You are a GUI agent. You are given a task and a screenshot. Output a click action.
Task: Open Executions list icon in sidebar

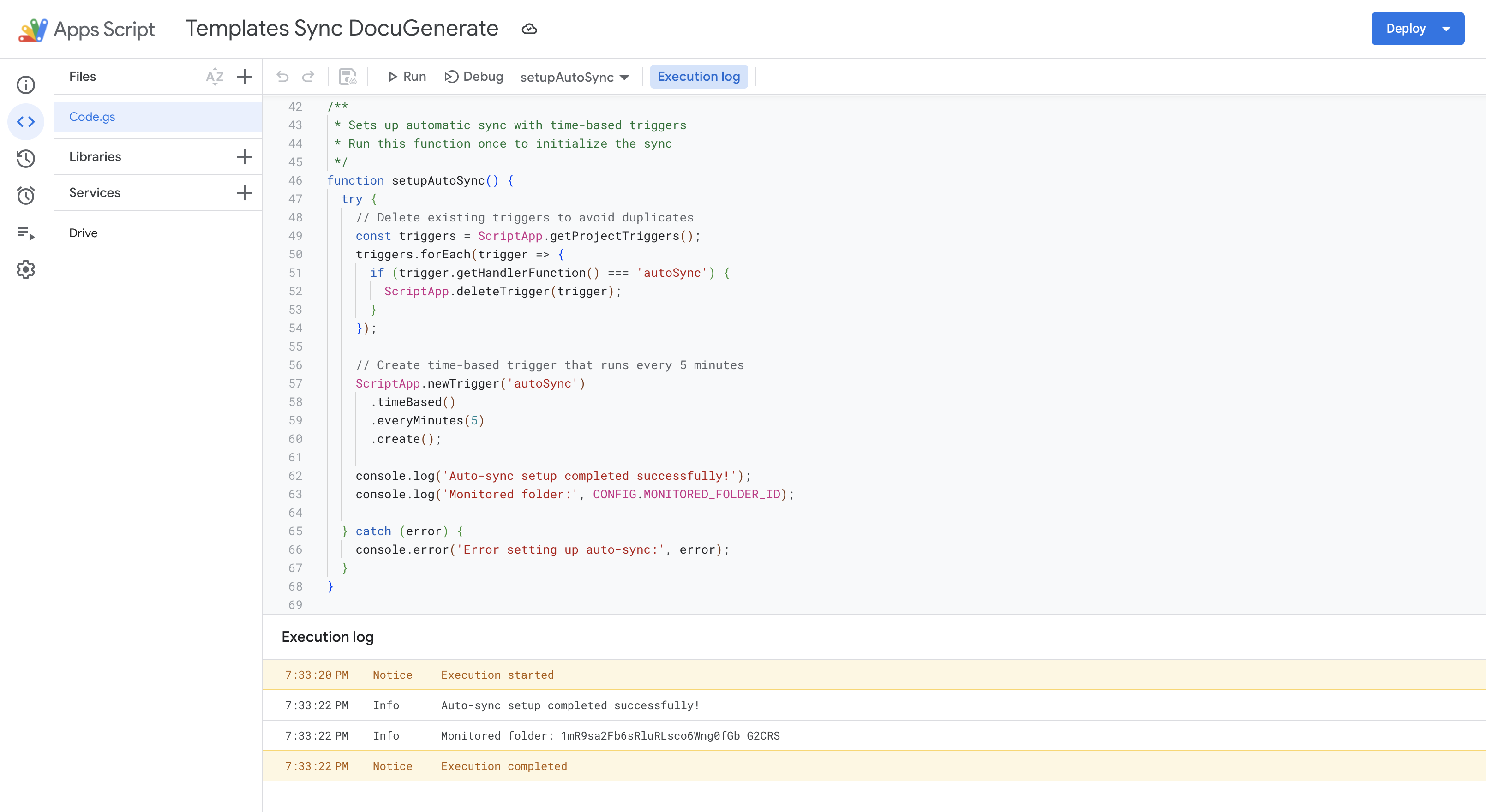click(x=25, y=233)
